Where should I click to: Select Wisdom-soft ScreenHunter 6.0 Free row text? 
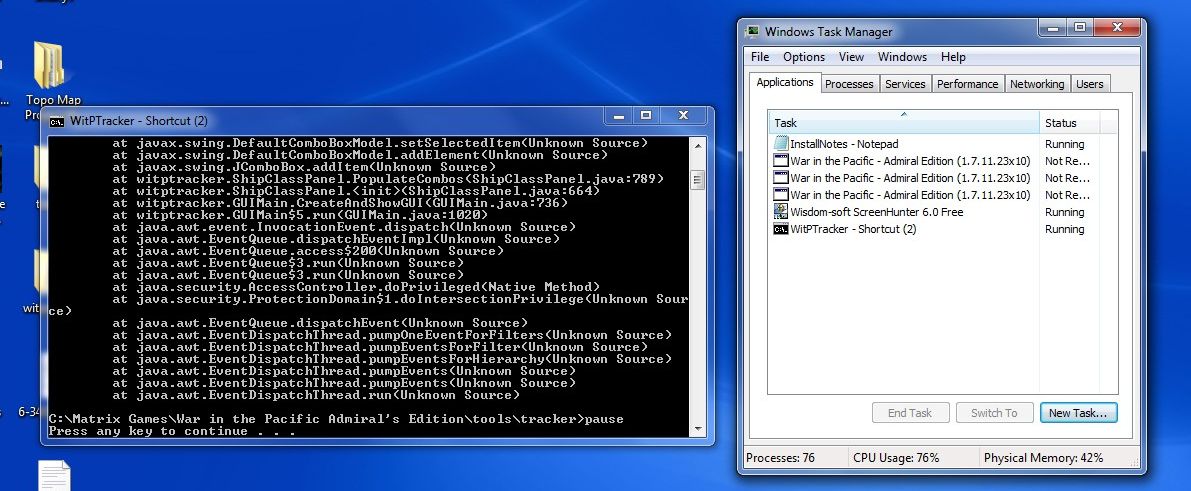(877, 212)
